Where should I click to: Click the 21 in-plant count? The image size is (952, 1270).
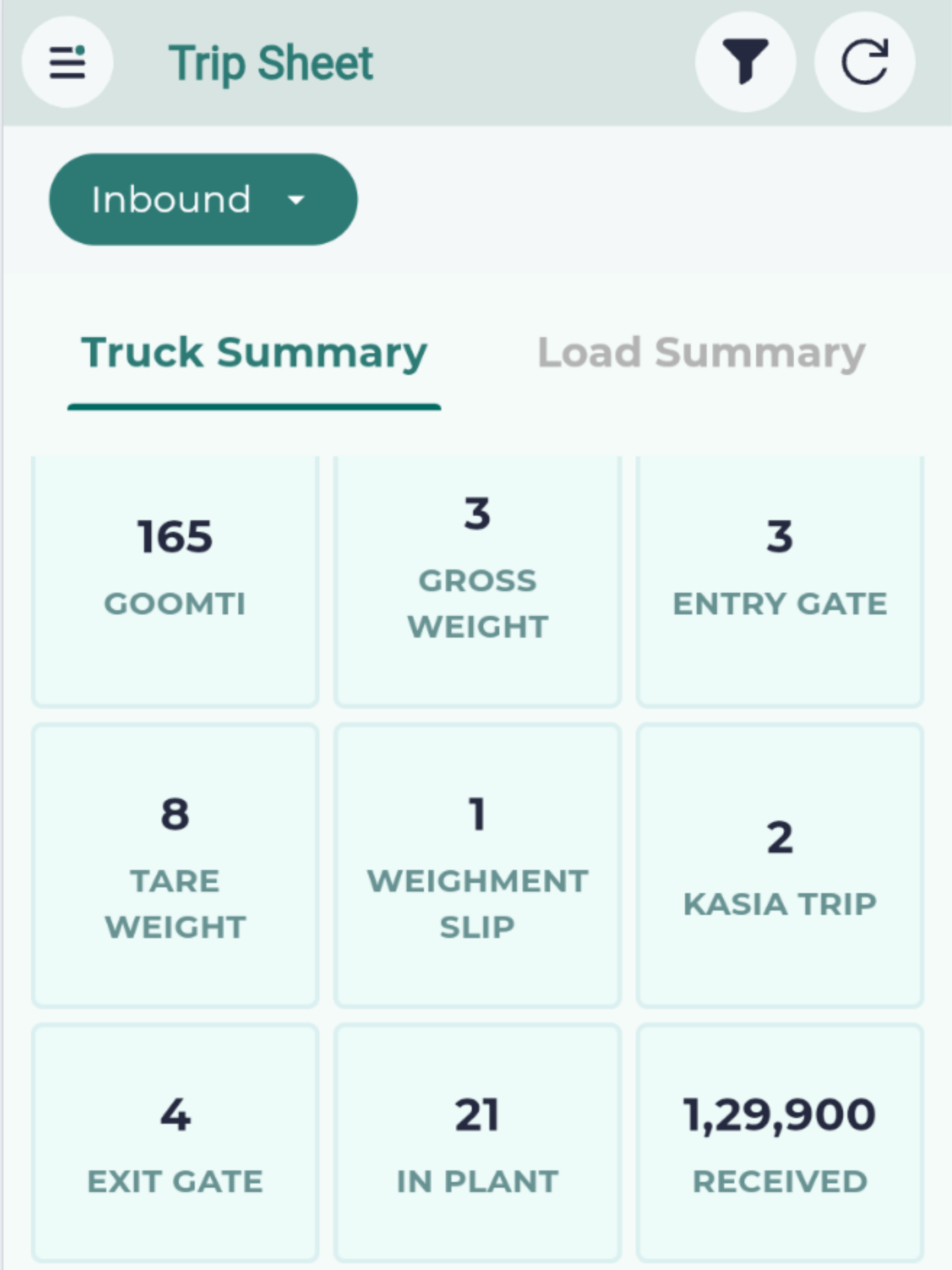pos(477,1115)
